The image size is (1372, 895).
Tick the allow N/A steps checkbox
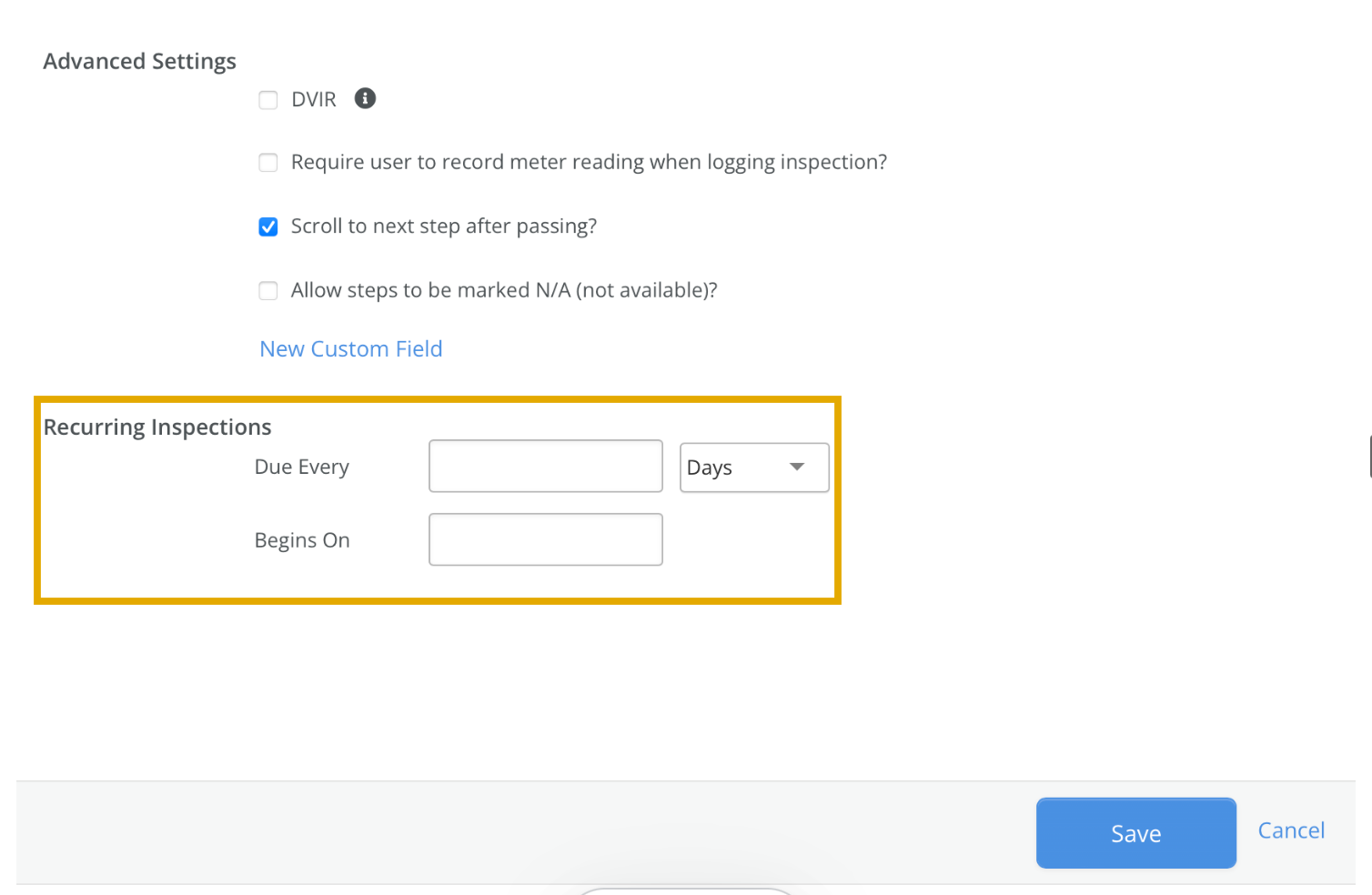[x=268, y=291]
